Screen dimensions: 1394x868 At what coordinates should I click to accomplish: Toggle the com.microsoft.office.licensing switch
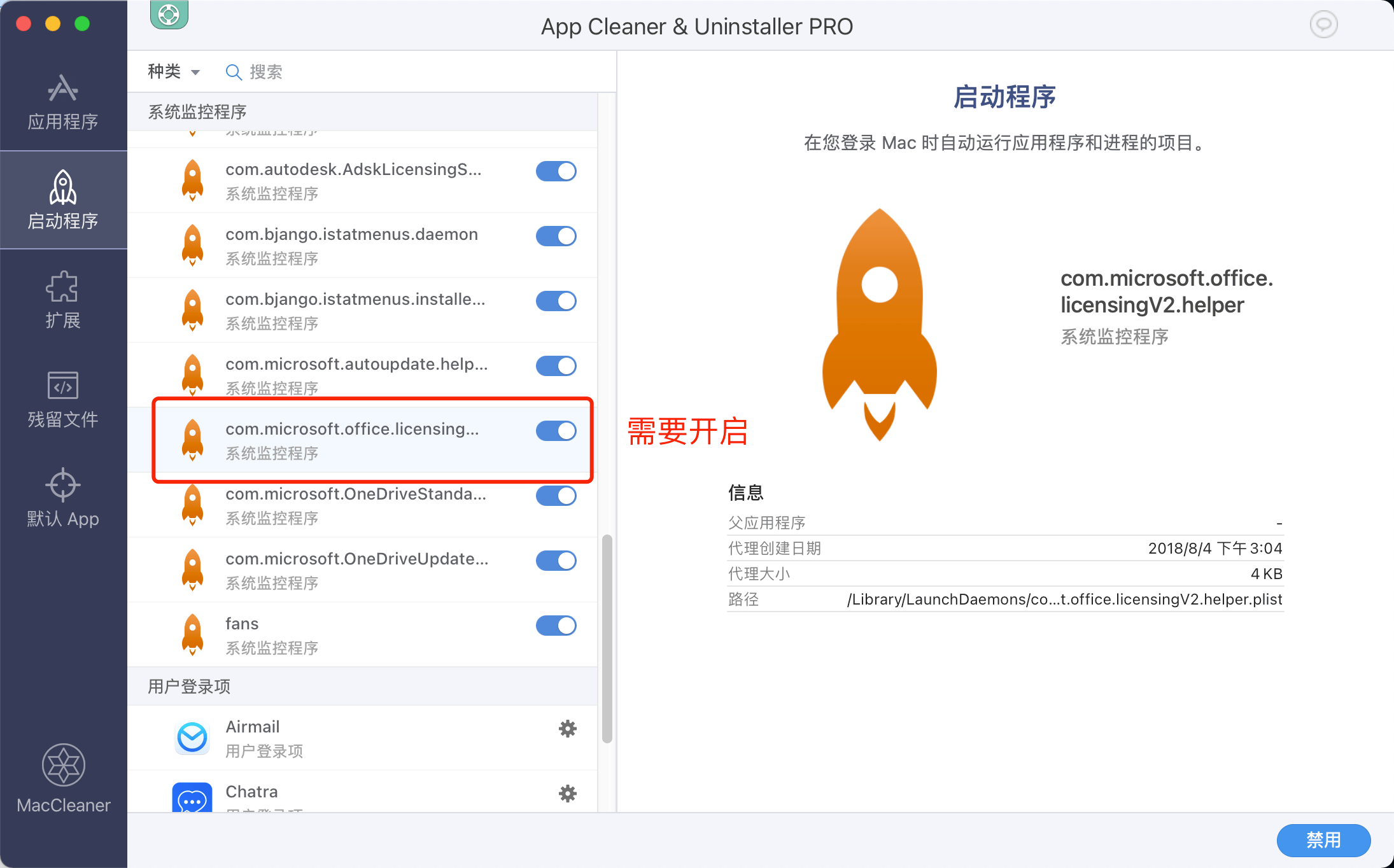[x=556, y=431]
